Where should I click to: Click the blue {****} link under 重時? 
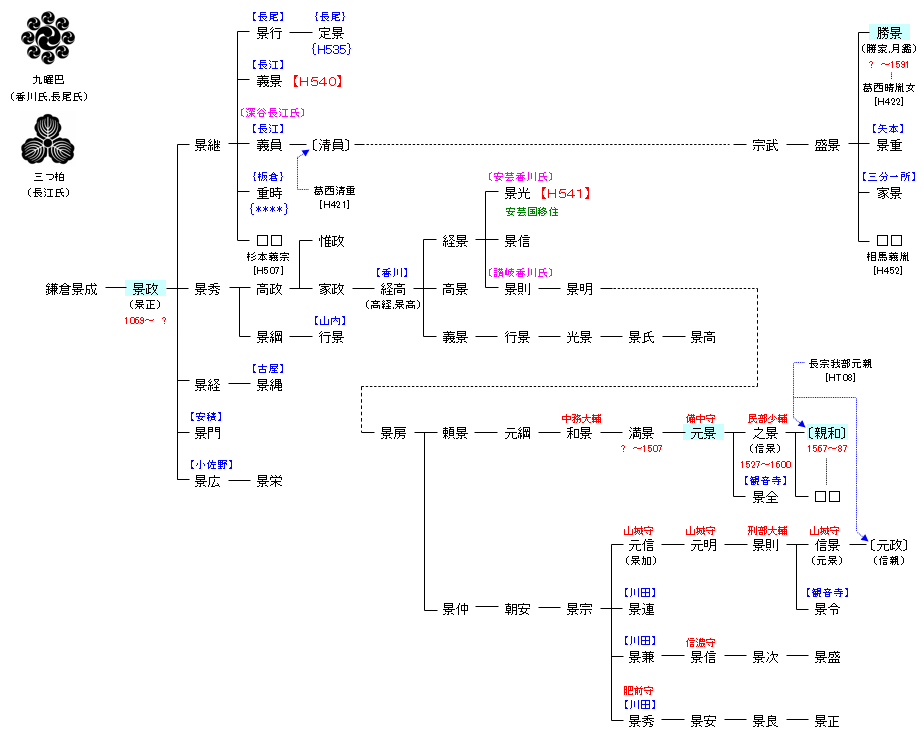268,209
